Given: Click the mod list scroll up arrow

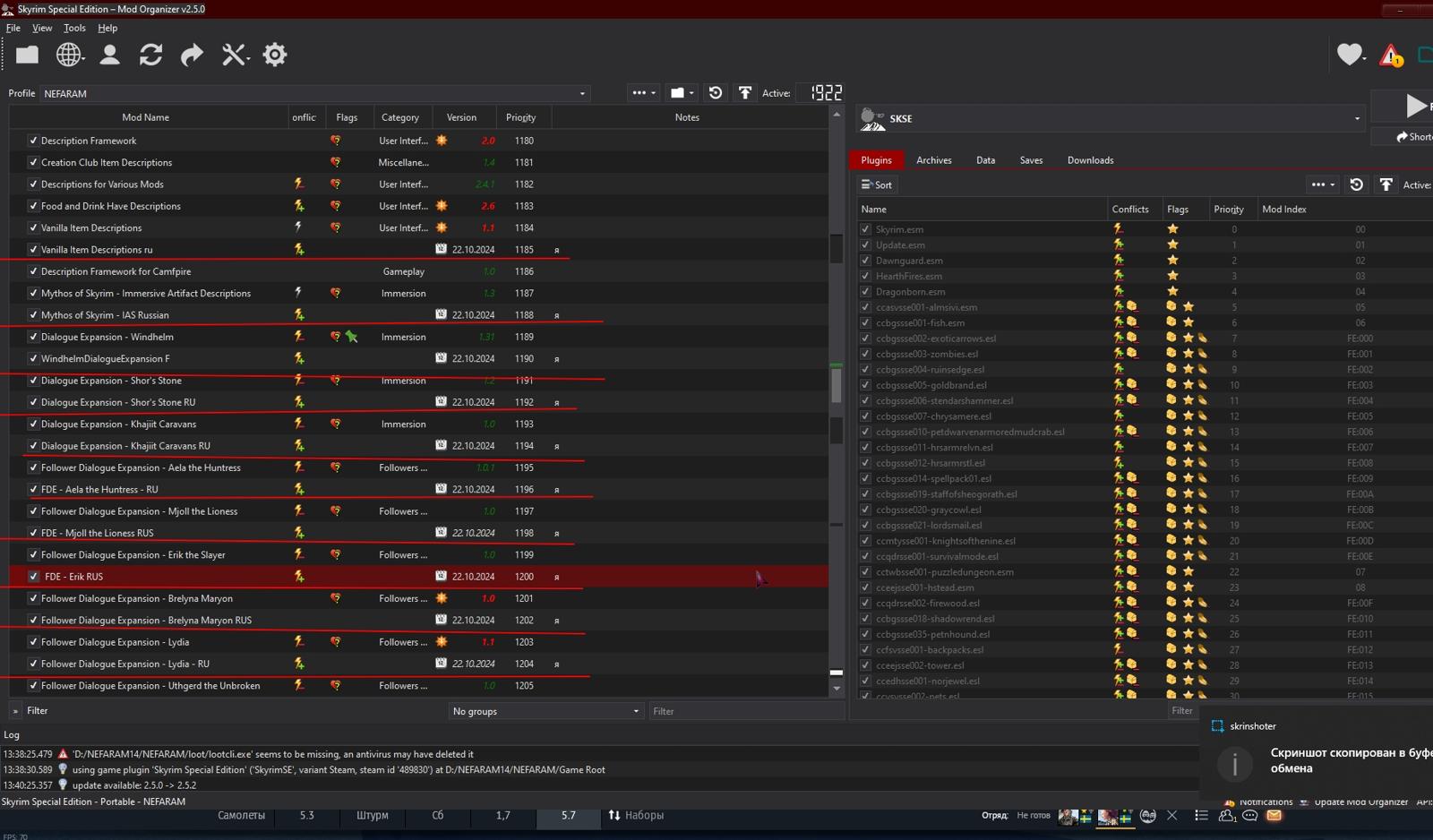Looking at the screenshot, I should (837, 115).
